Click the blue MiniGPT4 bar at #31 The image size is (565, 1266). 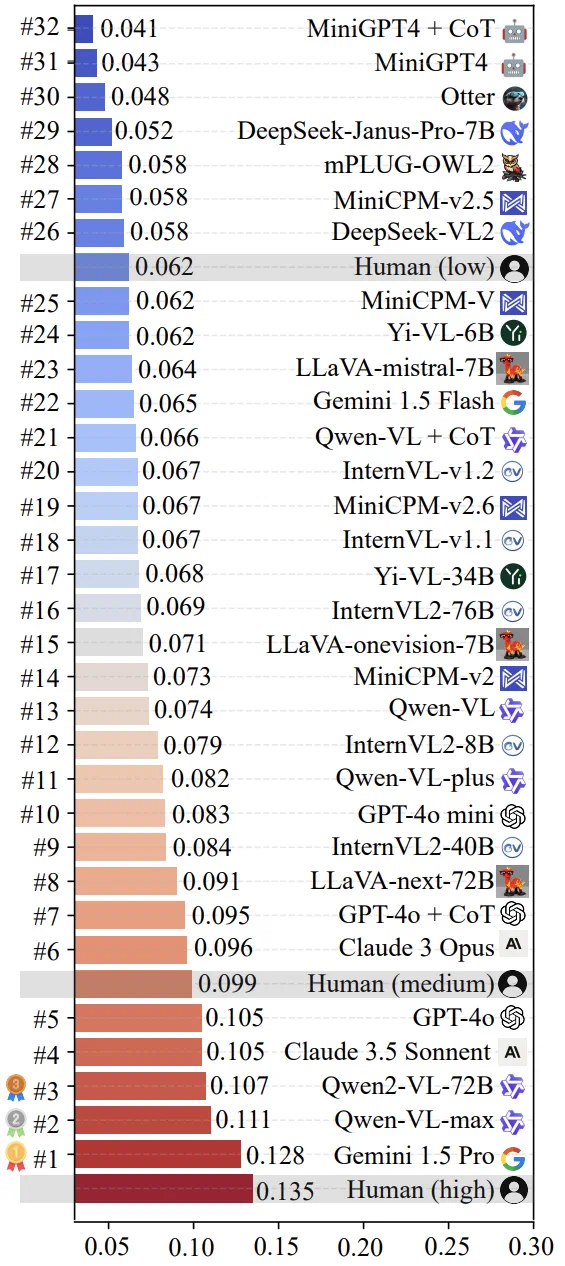[86, 63]
